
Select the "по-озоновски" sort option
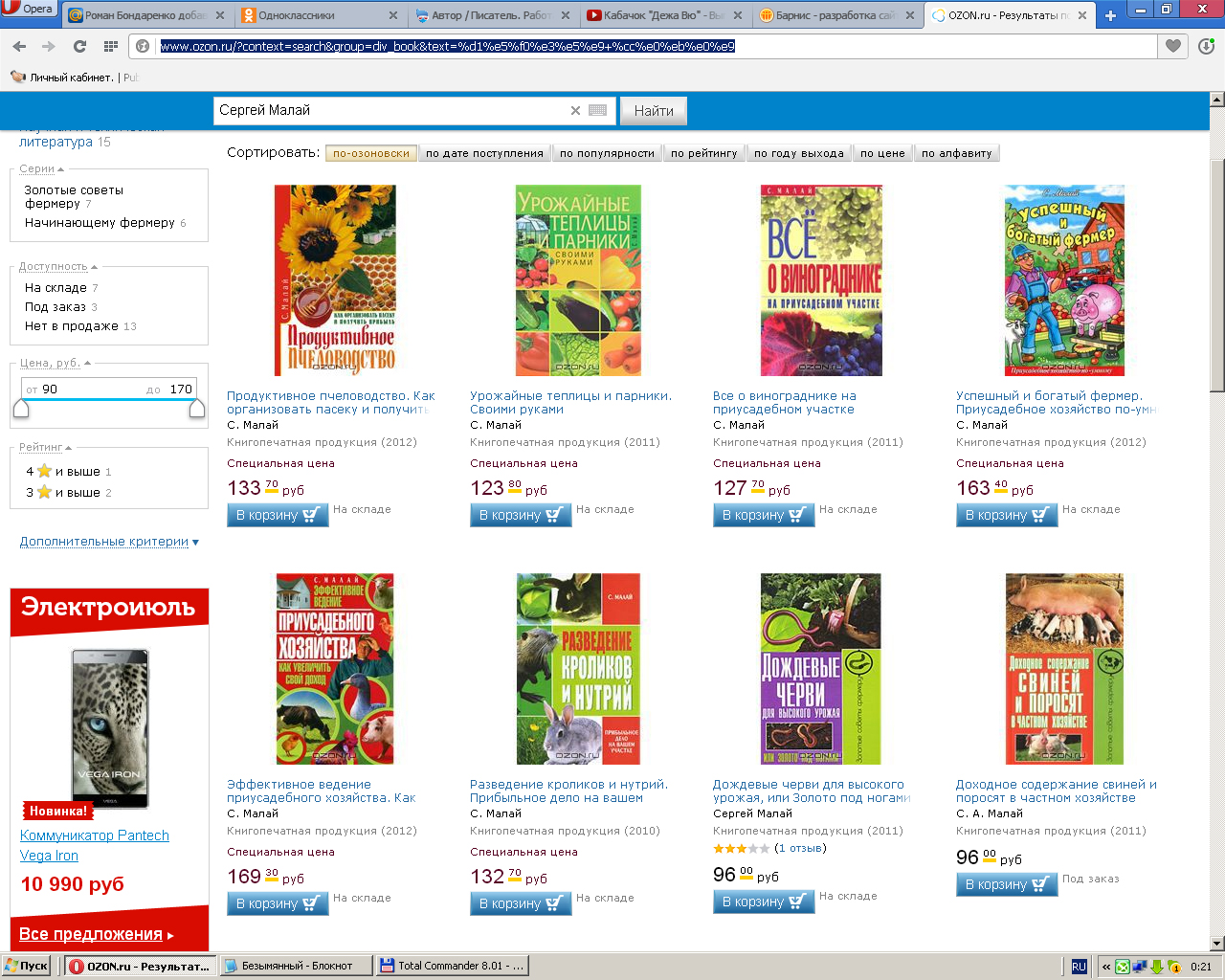(x=371, y=153)
